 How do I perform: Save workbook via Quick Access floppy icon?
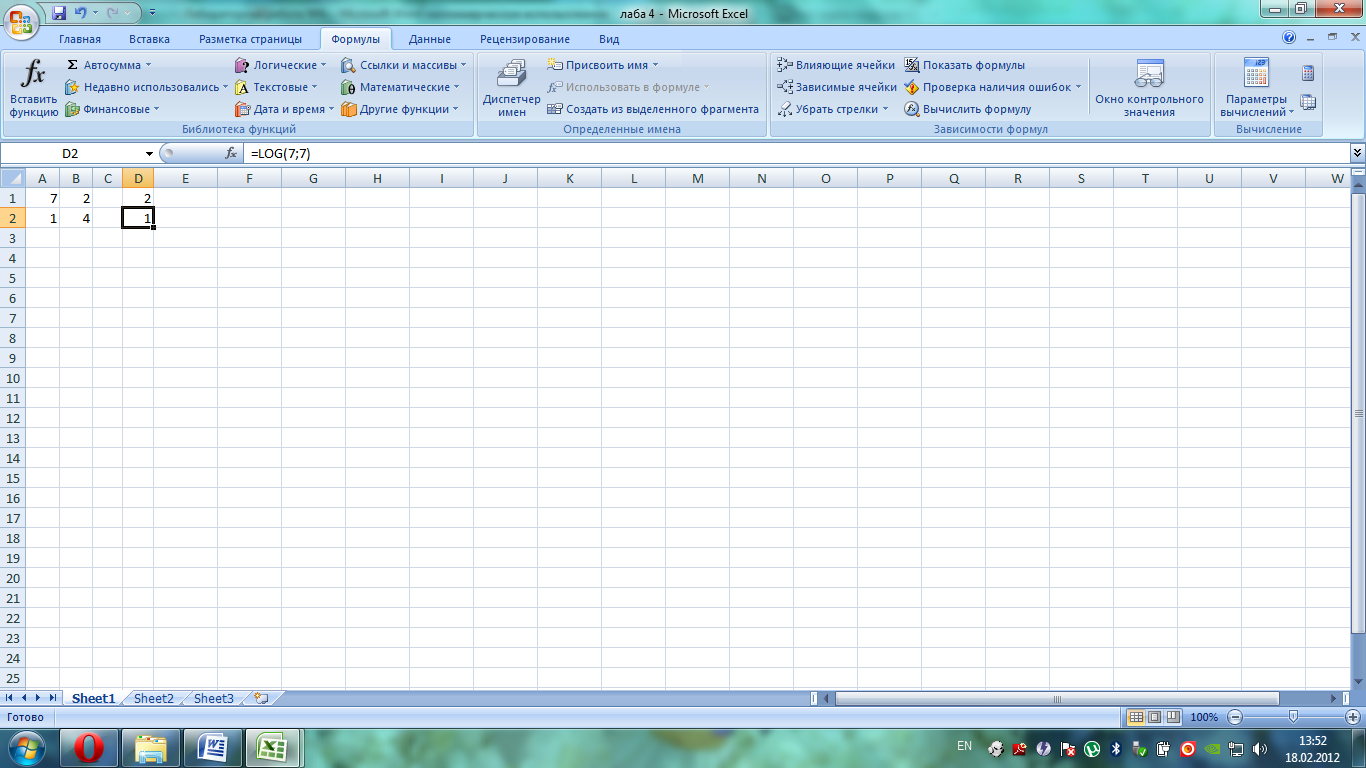(x=59, y=13)
